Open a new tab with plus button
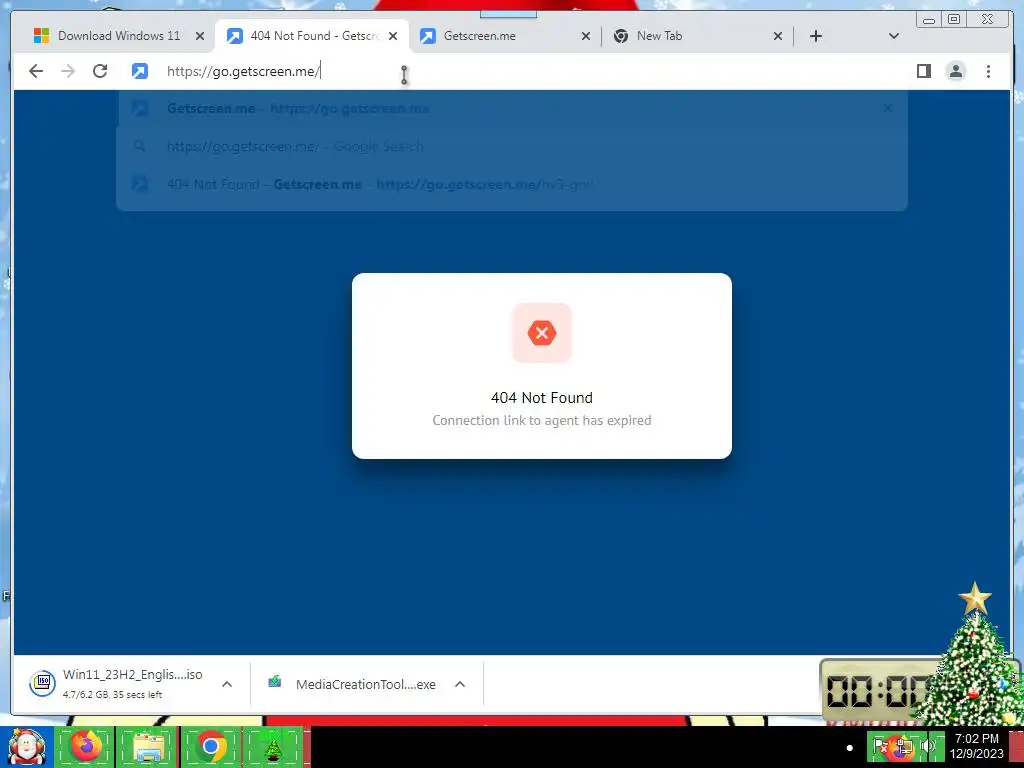Viewport: 1024px width, 768px height. (x=816, y=36)
